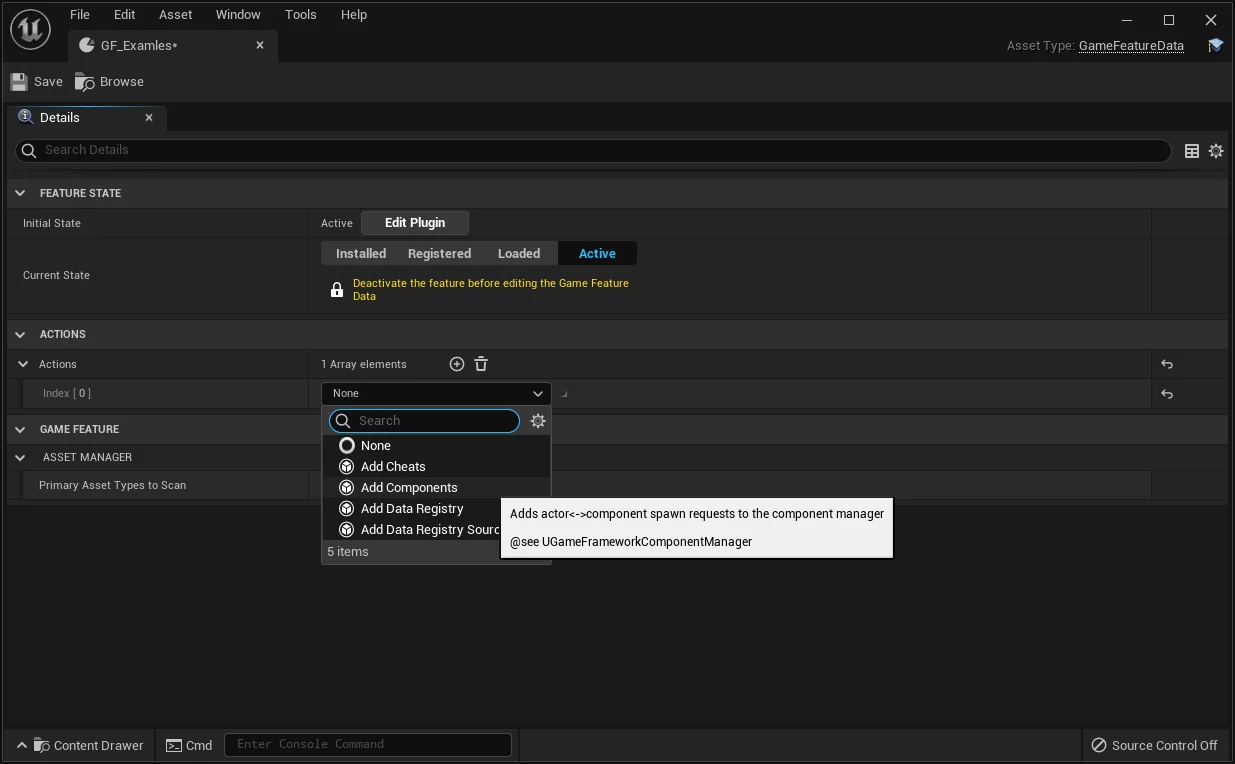1235x764 pixels.
Task: Open the dropdown search options gear
Action: [x=538, y=421]
